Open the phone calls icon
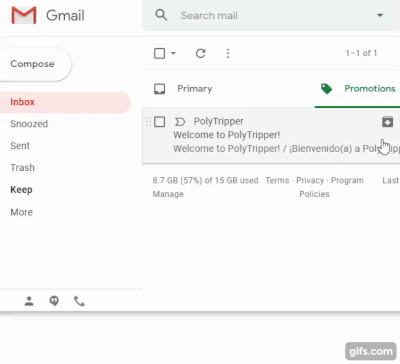The width and height of the screenshot is (400, 364). click(x=79, y=301)
